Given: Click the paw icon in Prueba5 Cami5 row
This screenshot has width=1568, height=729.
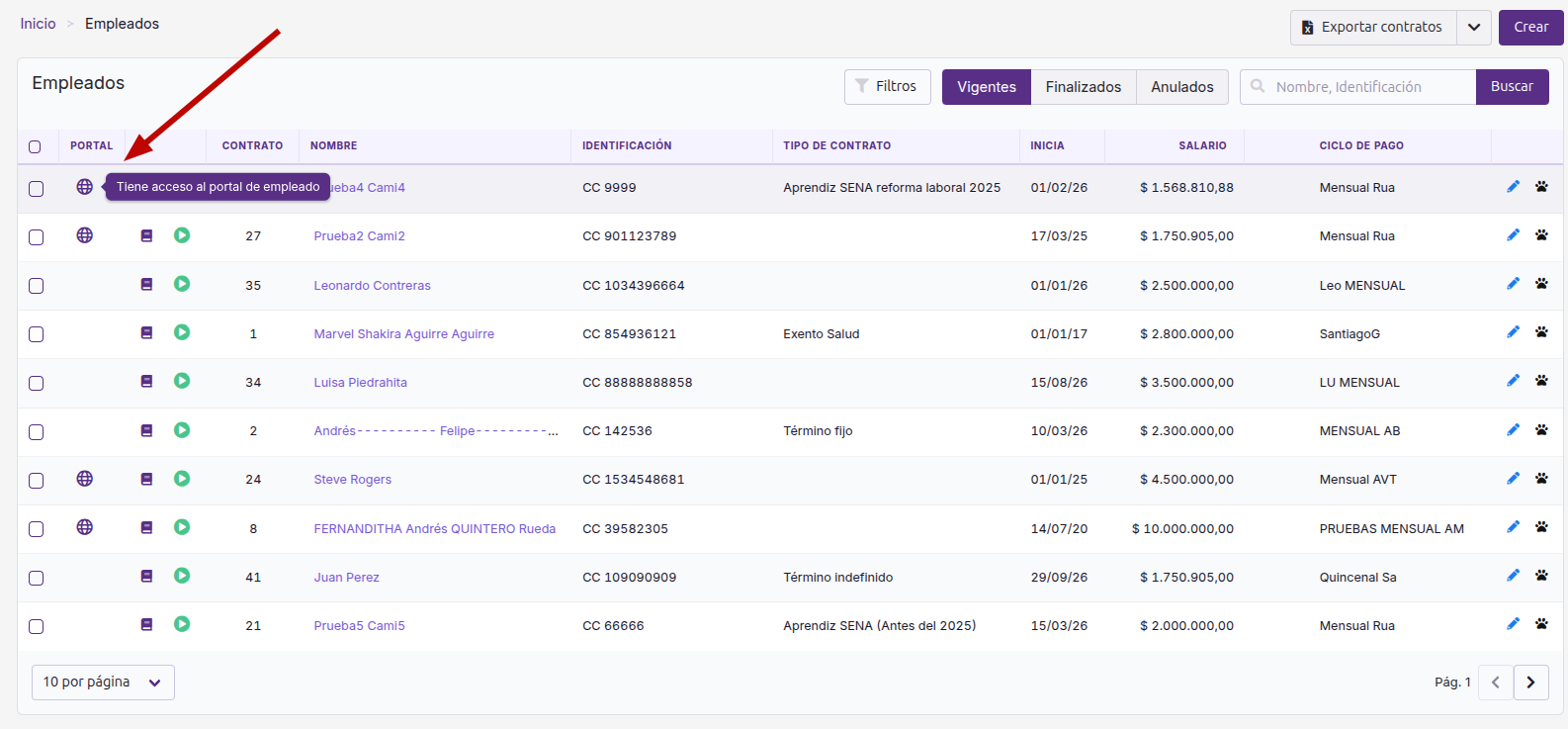Looking at the screenshot, I should [x=1541, y=624].
